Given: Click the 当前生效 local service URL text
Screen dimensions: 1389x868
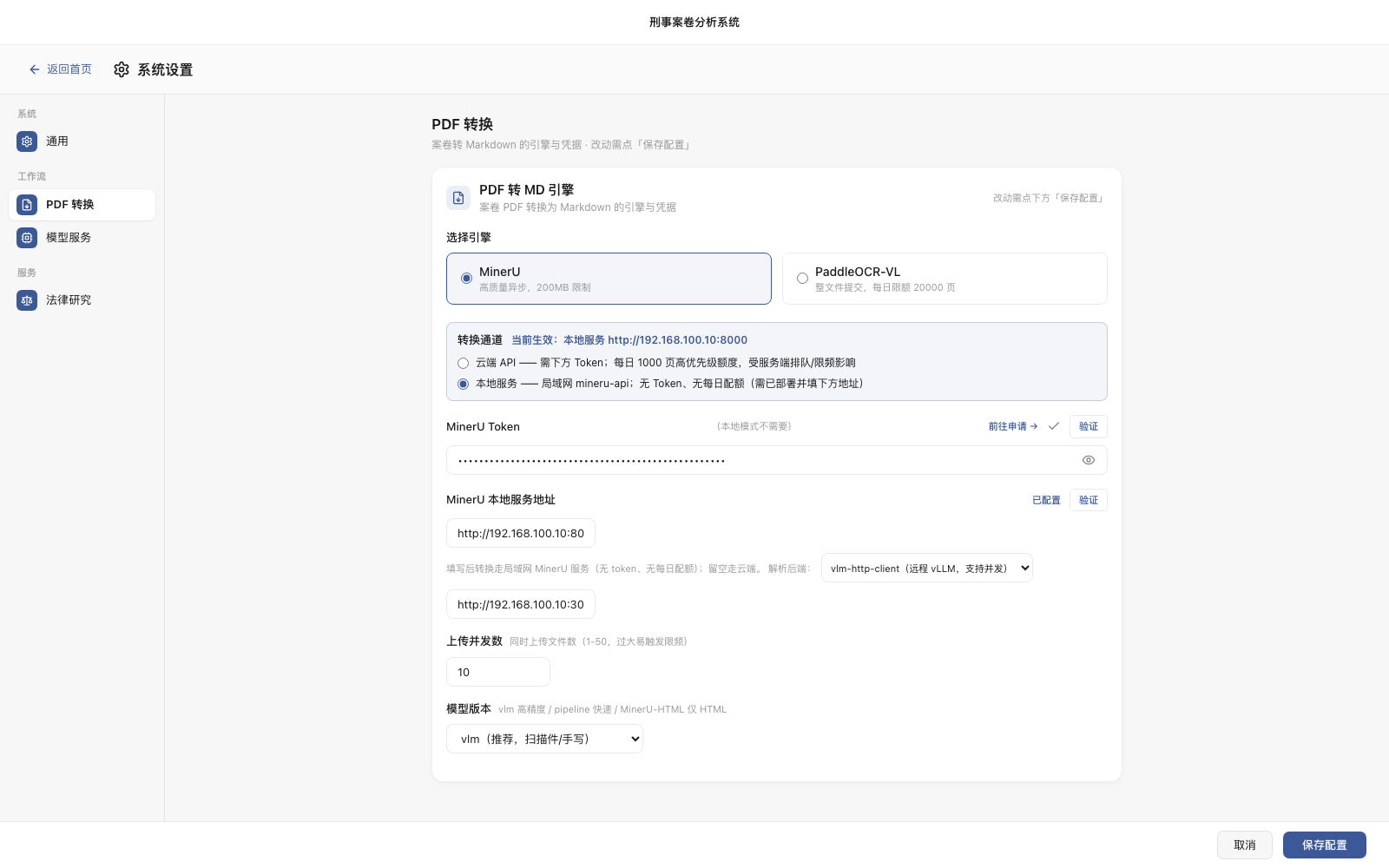Looking at the screenshot, I should coord(629,340).
